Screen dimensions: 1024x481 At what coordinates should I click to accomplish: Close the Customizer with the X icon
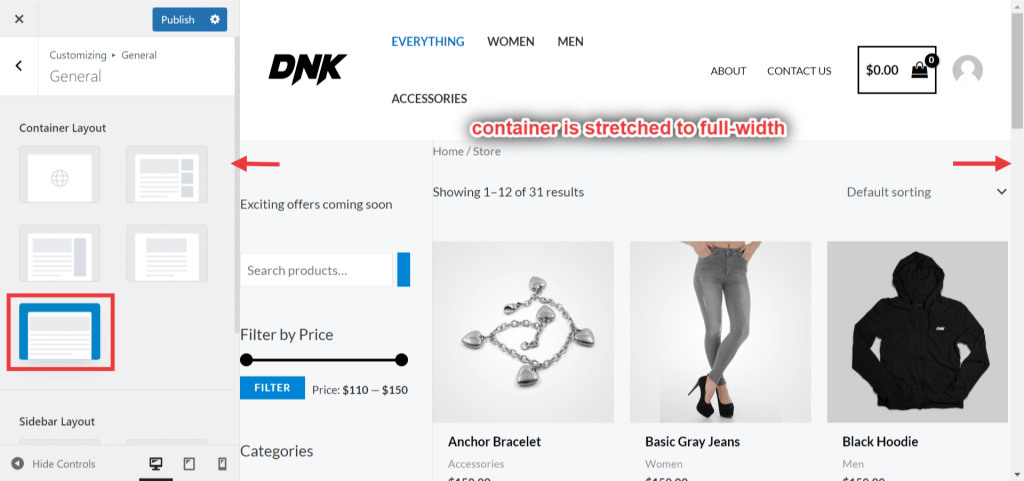pyautogui.click(x=19, y=19)
